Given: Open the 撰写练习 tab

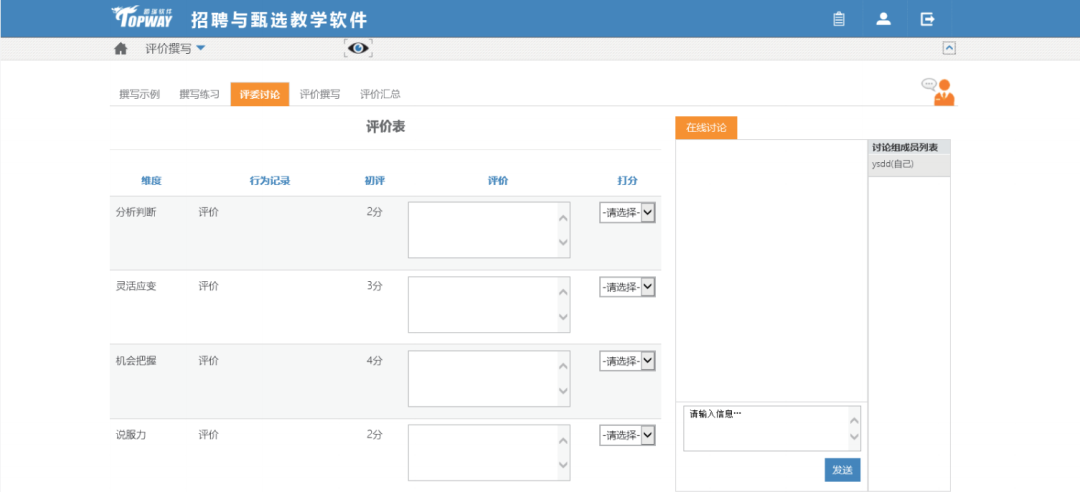Looking at the screenshot, I should (199, 94).
